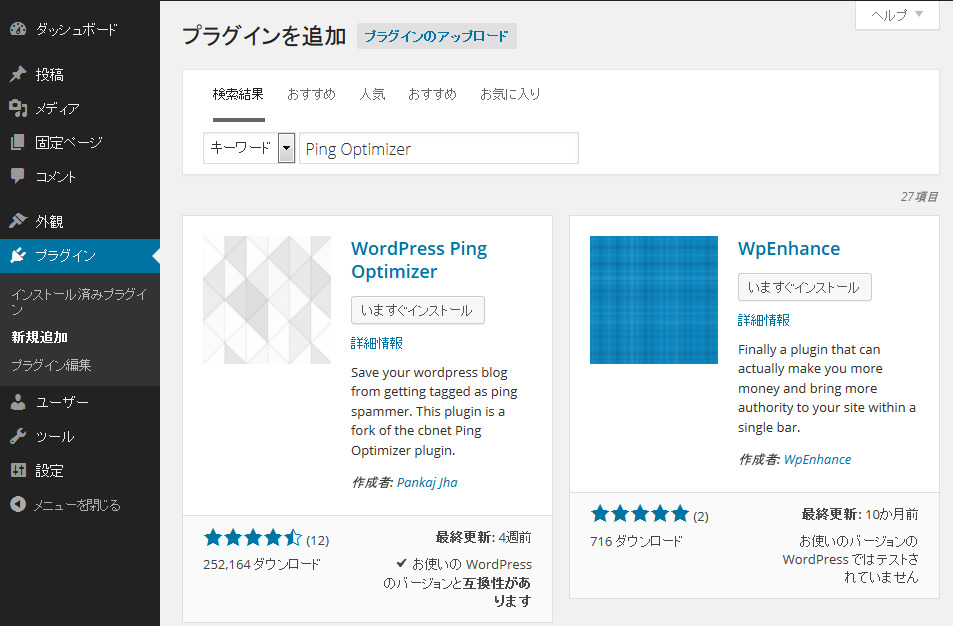Click the wrench icon beside ツール
Viewport: 953px width, 626px height.
[18, 436]
